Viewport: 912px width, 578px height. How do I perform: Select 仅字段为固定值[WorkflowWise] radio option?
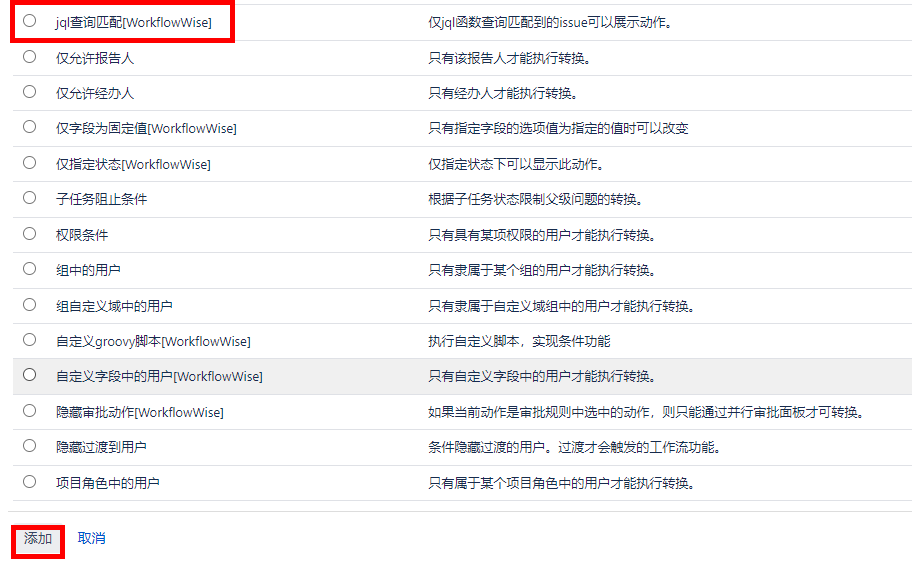(29, 127)
